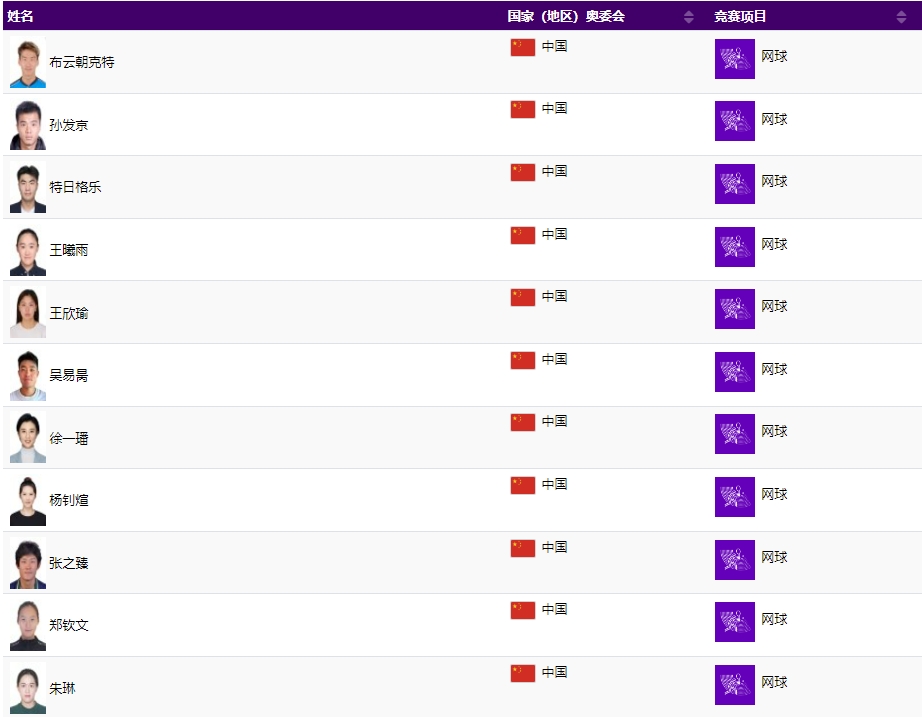Click the 中国 text in 王欣瑜's row
This screenshot has height=717, width=922.
pos(554,296)
